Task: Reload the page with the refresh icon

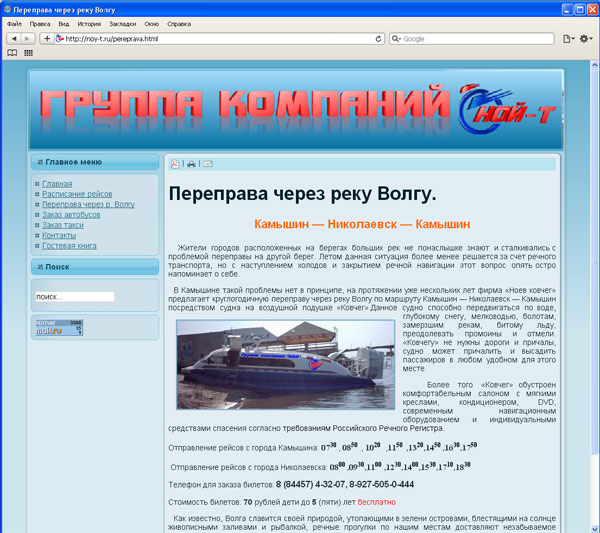Action: (378, 39)
